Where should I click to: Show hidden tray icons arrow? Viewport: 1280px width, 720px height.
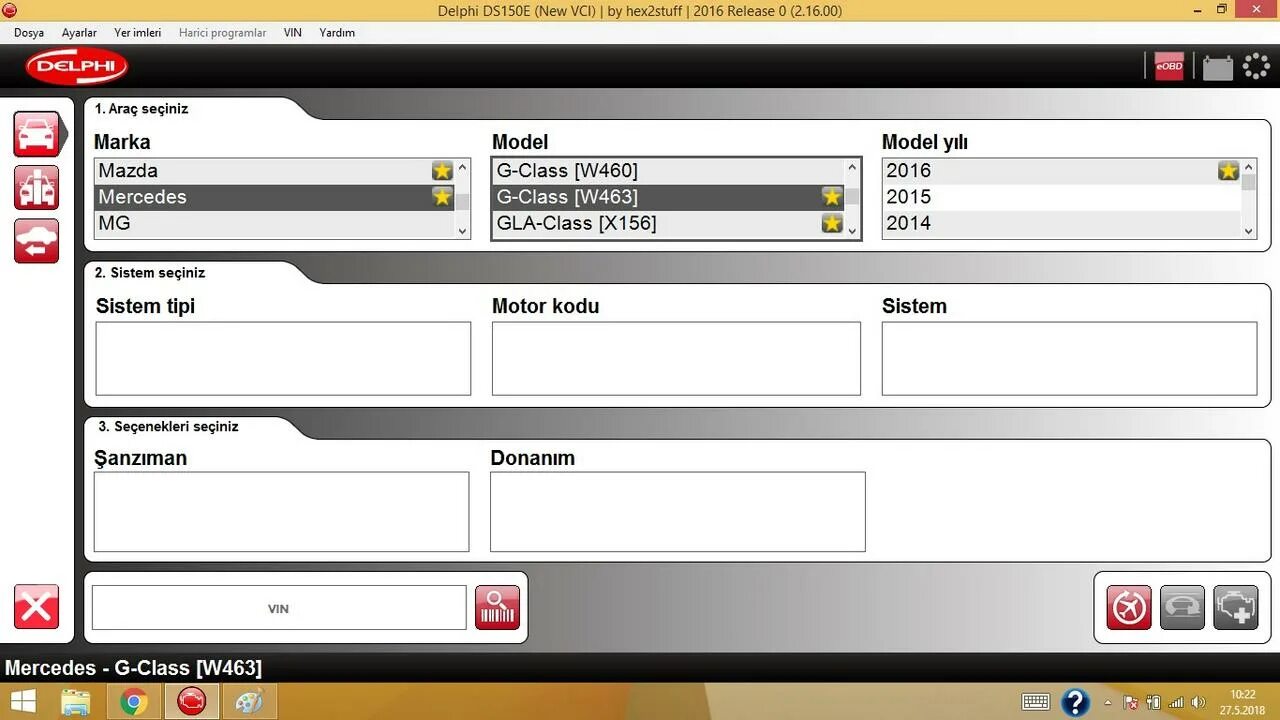[1108, 703]
